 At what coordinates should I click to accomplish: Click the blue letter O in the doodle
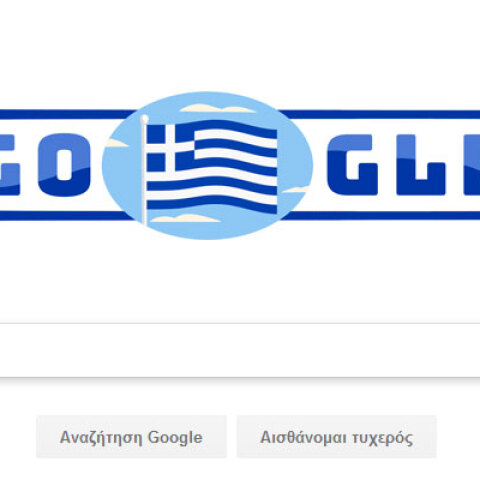point(64,164)
